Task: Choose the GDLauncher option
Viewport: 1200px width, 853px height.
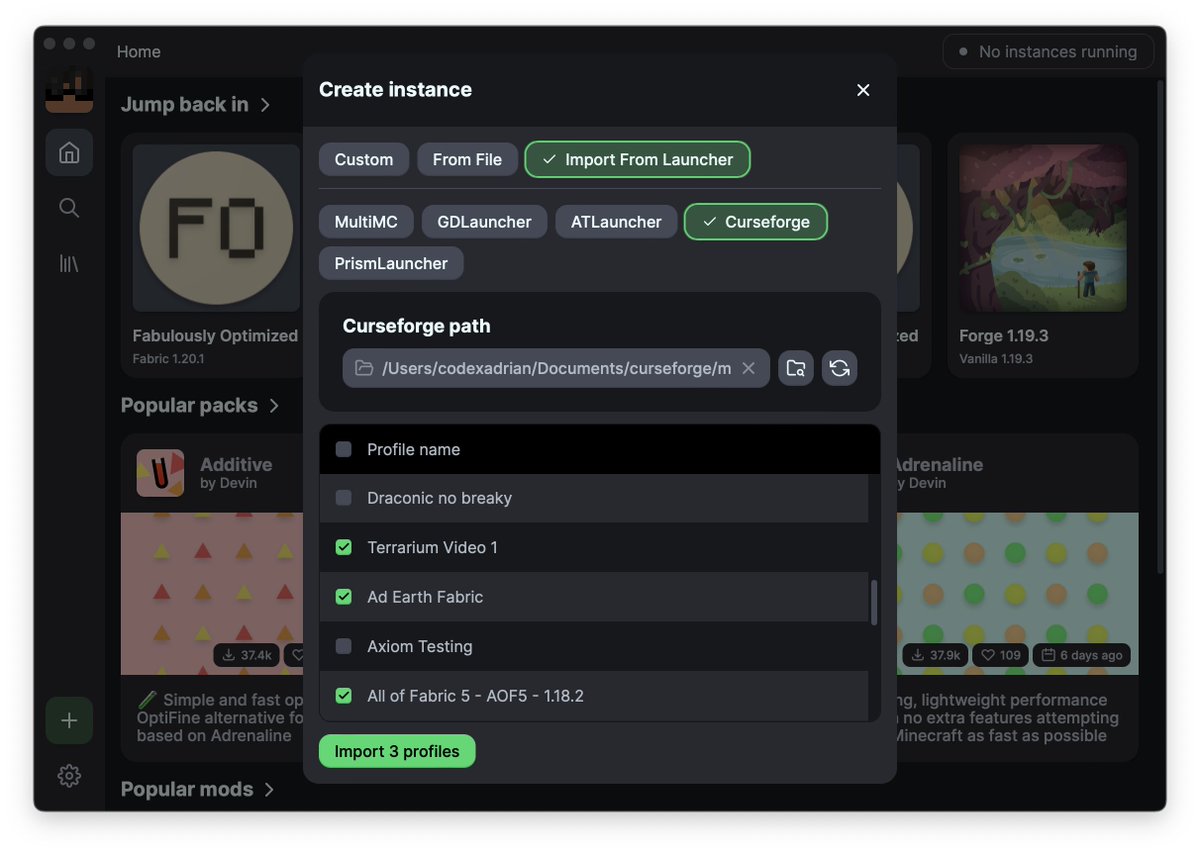Action: [484, 222]
